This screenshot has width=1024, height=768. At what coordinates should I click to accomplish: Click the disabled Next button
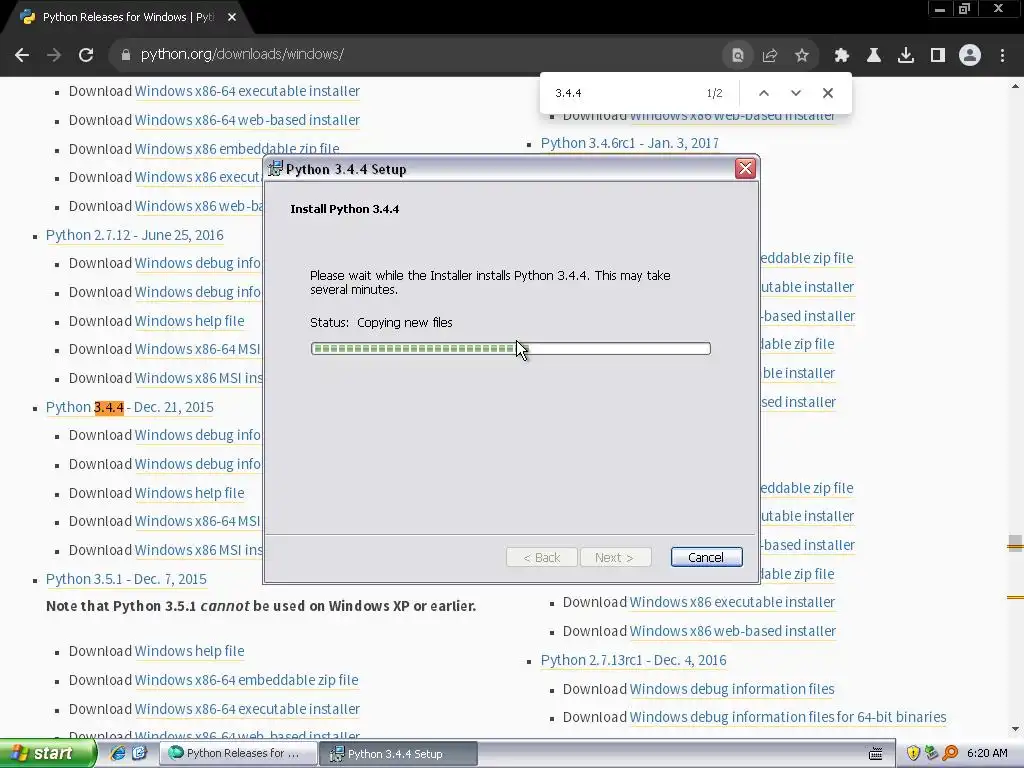[x=615, y=557]
